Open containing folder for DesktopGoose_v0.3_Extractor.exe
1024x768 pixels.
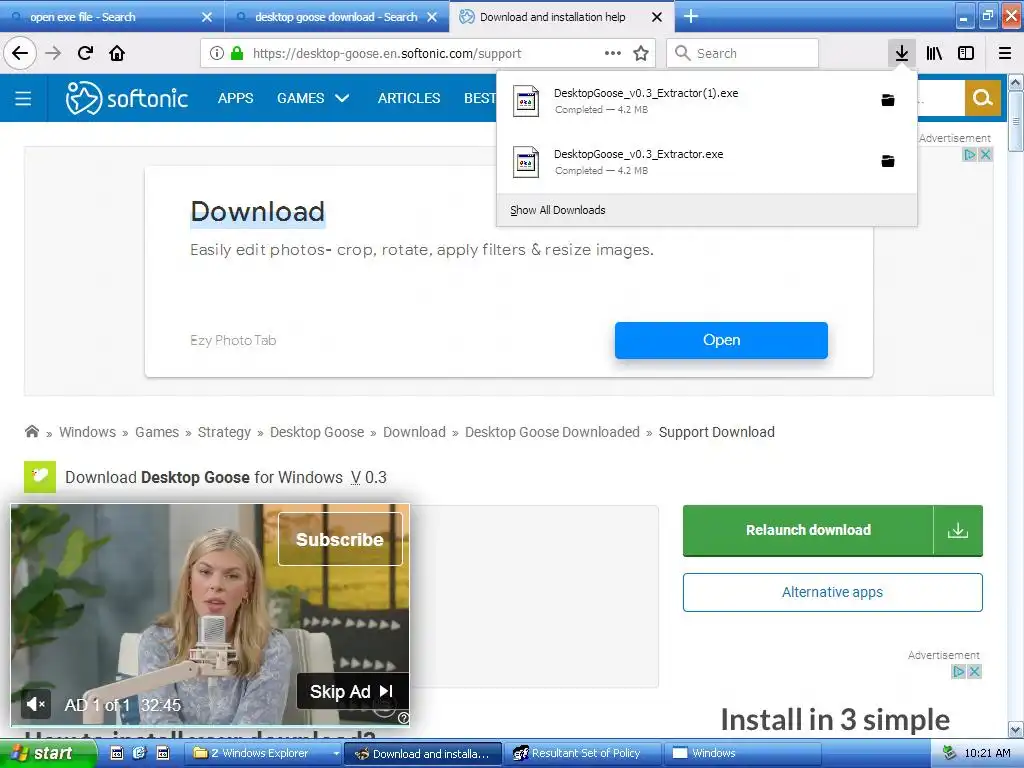pyautogui.click(x=888, y=161)
